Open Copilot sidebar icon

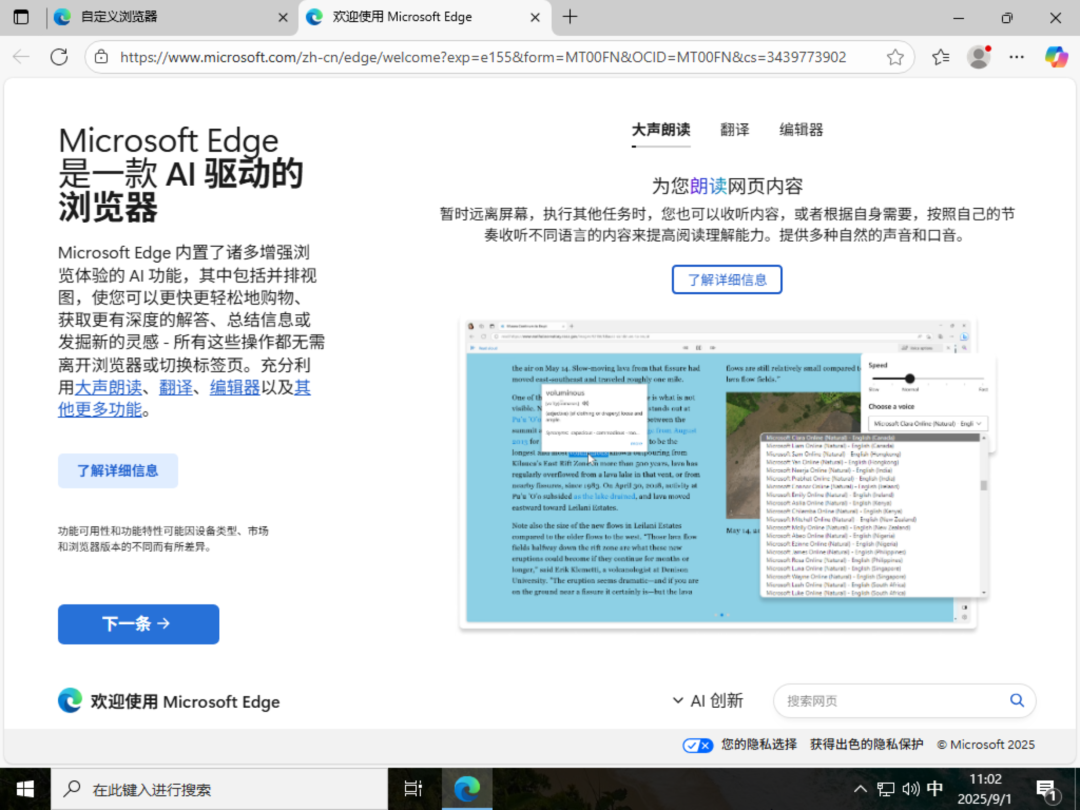point(1056,57)
